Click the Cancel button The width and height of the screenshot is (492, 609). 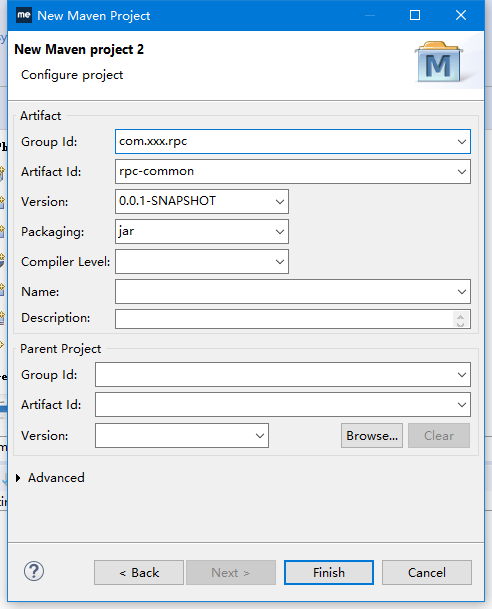pyautogui.click(x=427, y=572)
